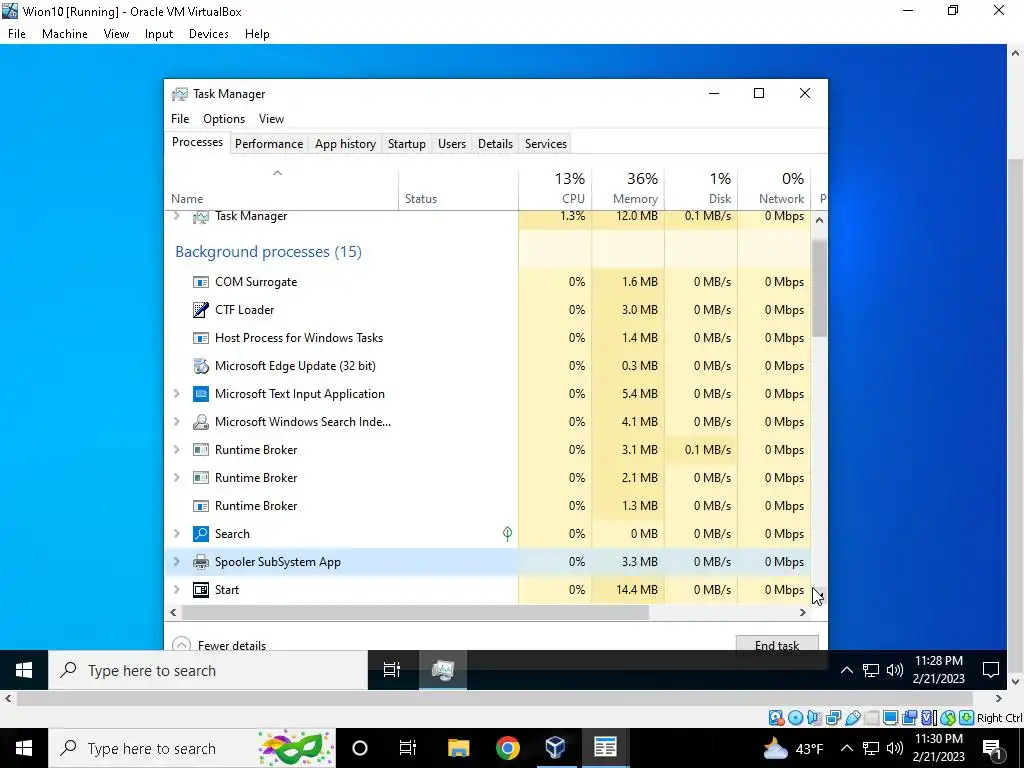This screenshot has height=768, width=1024.
Task: Switch to the Services tab
Action: [x=545, y=144]
